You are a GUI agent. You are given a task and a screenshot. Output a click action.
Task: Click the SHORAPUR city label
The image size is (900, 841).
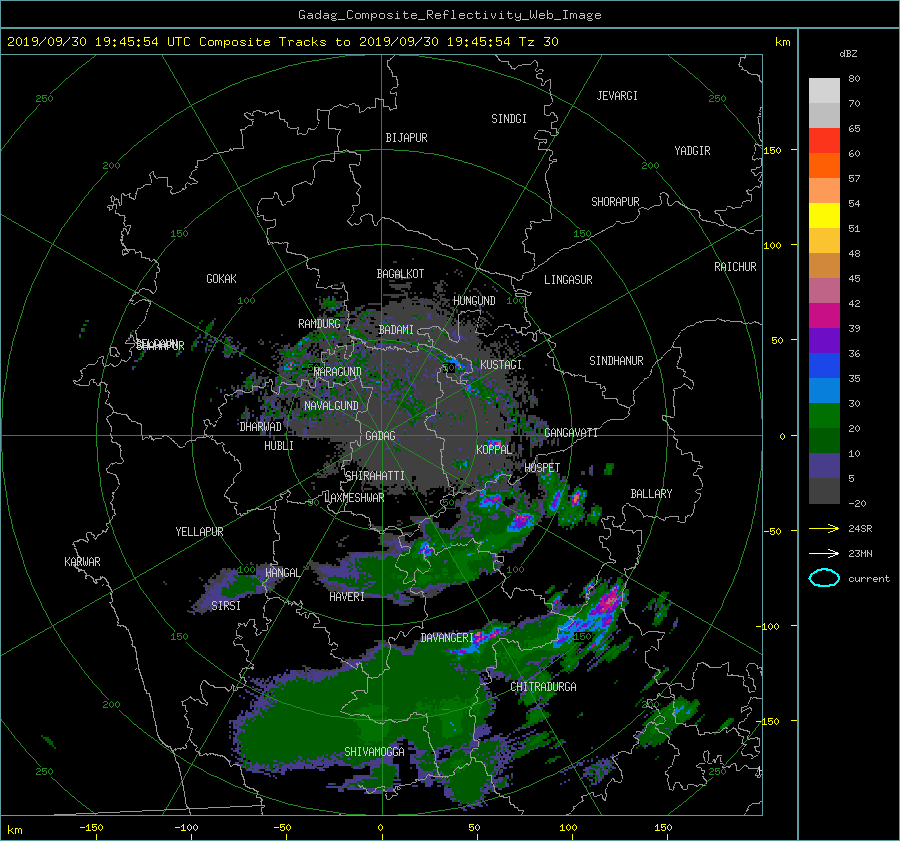pos(615,202)
